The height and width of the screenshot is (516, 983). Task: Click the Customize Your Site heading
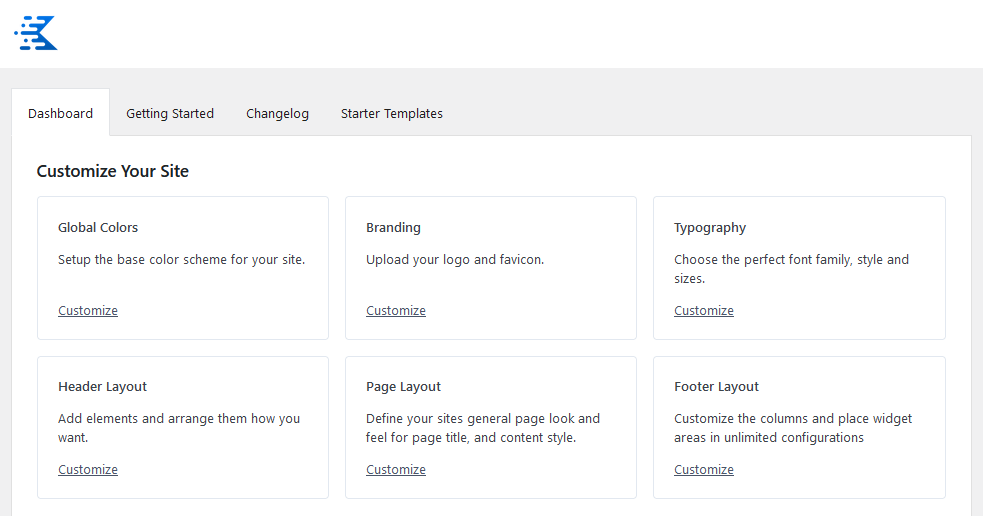point(113,171)
